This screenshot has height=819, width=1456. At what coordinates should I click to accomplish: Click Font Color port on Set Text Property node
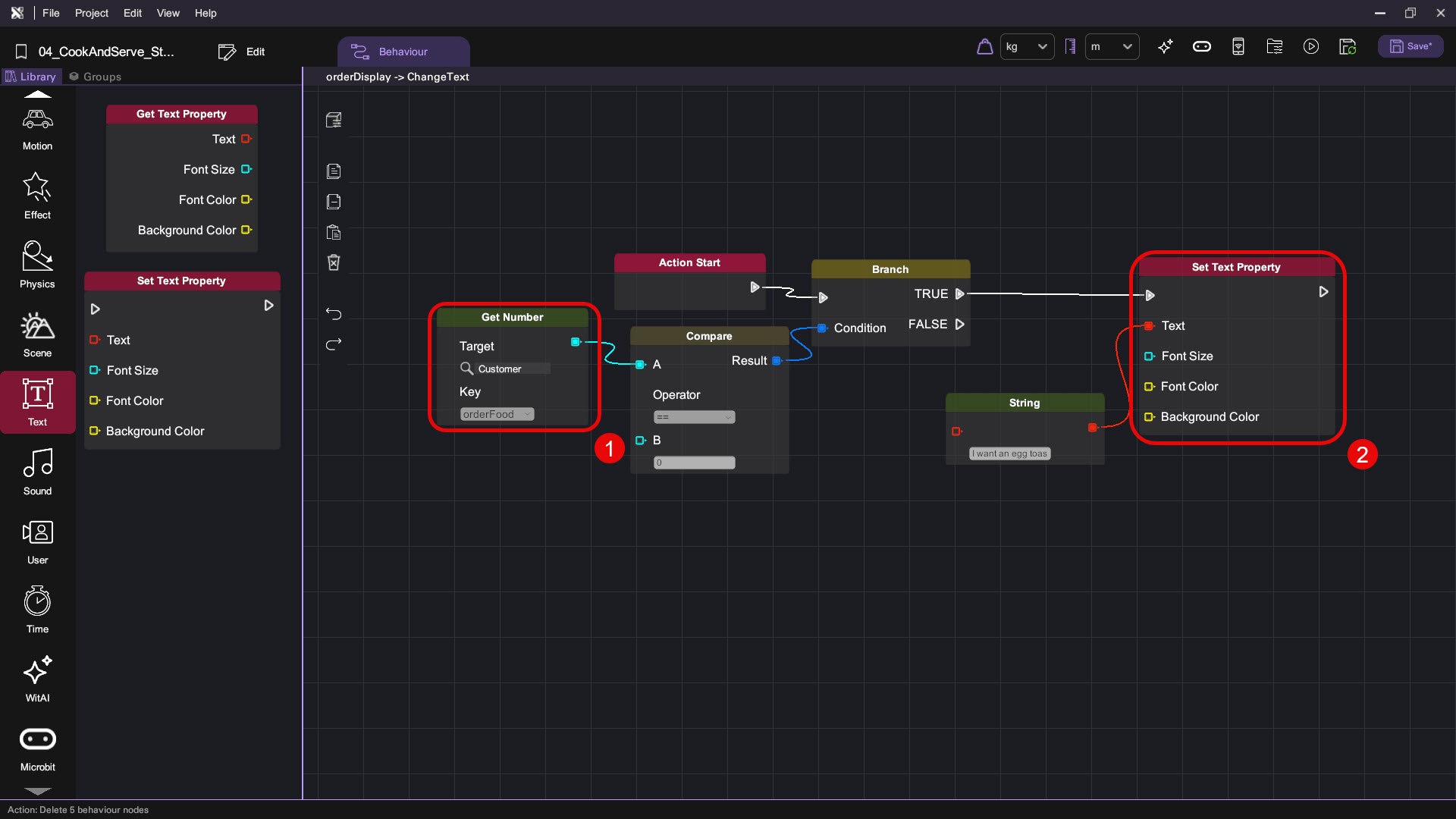pos(1149,387)
